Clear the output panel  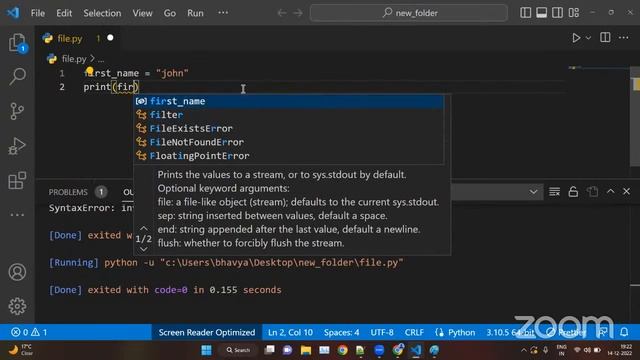(554, 192)
